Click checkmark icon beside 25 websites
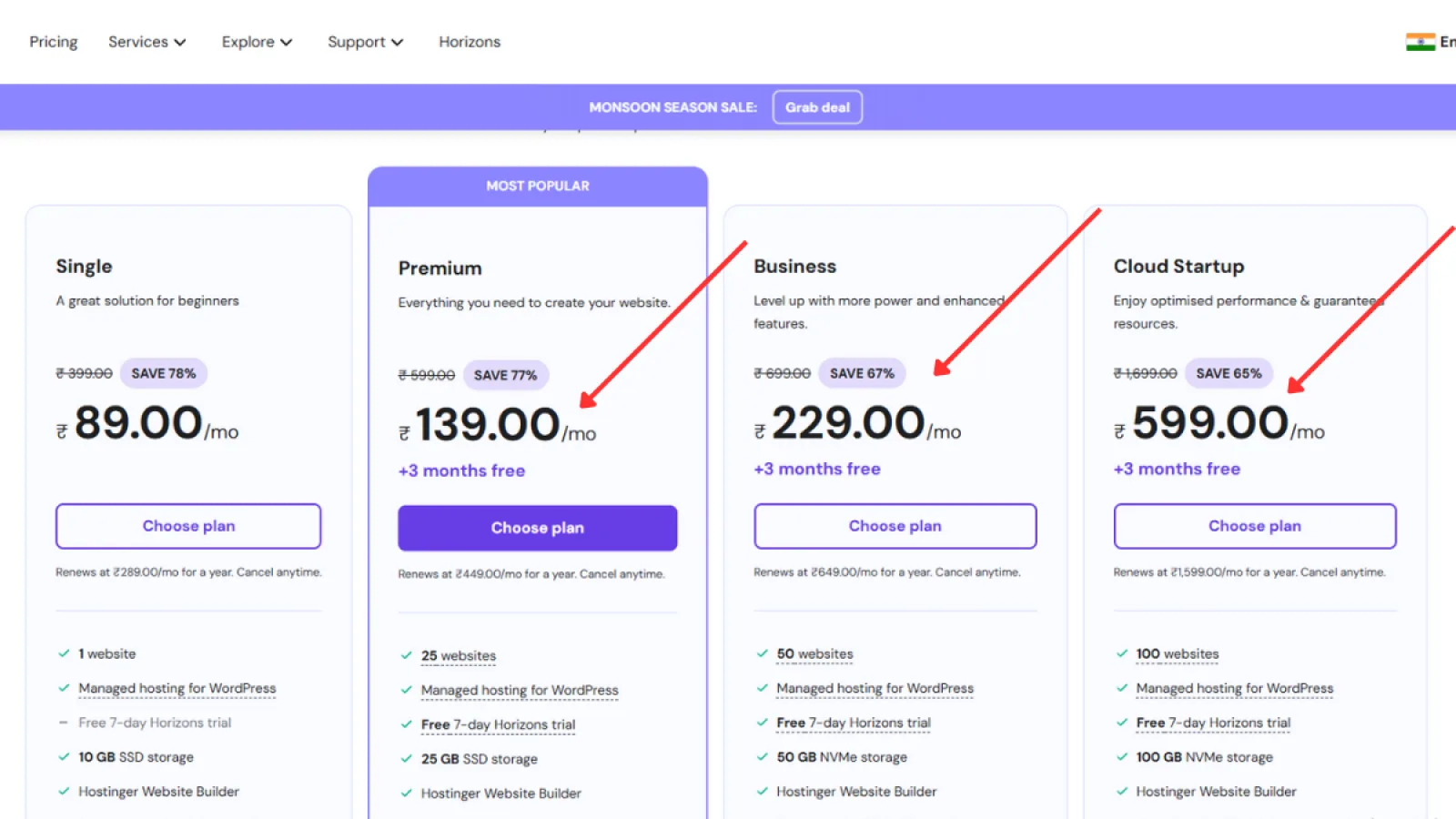 406,655
